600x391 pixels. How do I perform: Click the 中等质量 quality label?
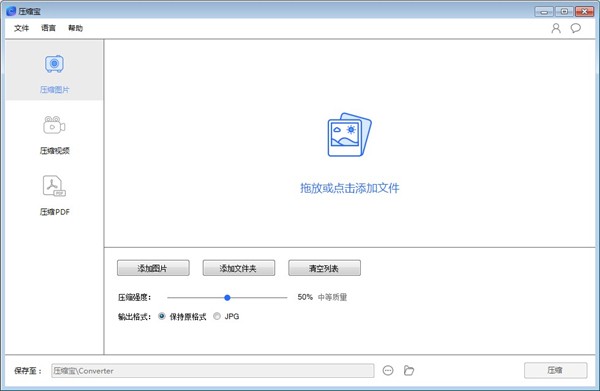point(332,297)
